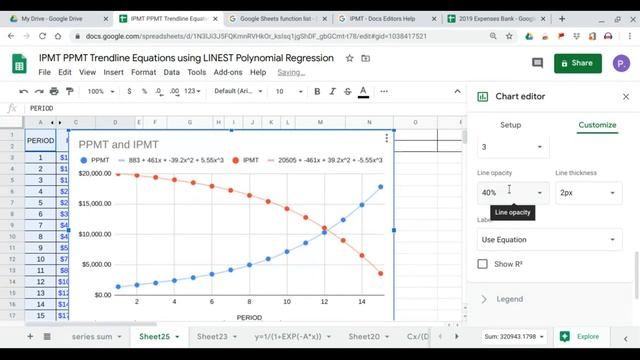Format as currency dollar icon
This screenshot has height=360, width=640.
(x=129, y=91)
